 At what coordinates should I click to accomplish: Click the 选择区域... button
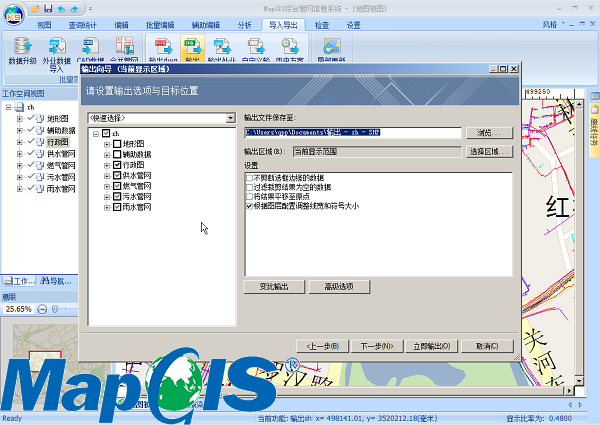pyautogui.click(x=489, y=151)
